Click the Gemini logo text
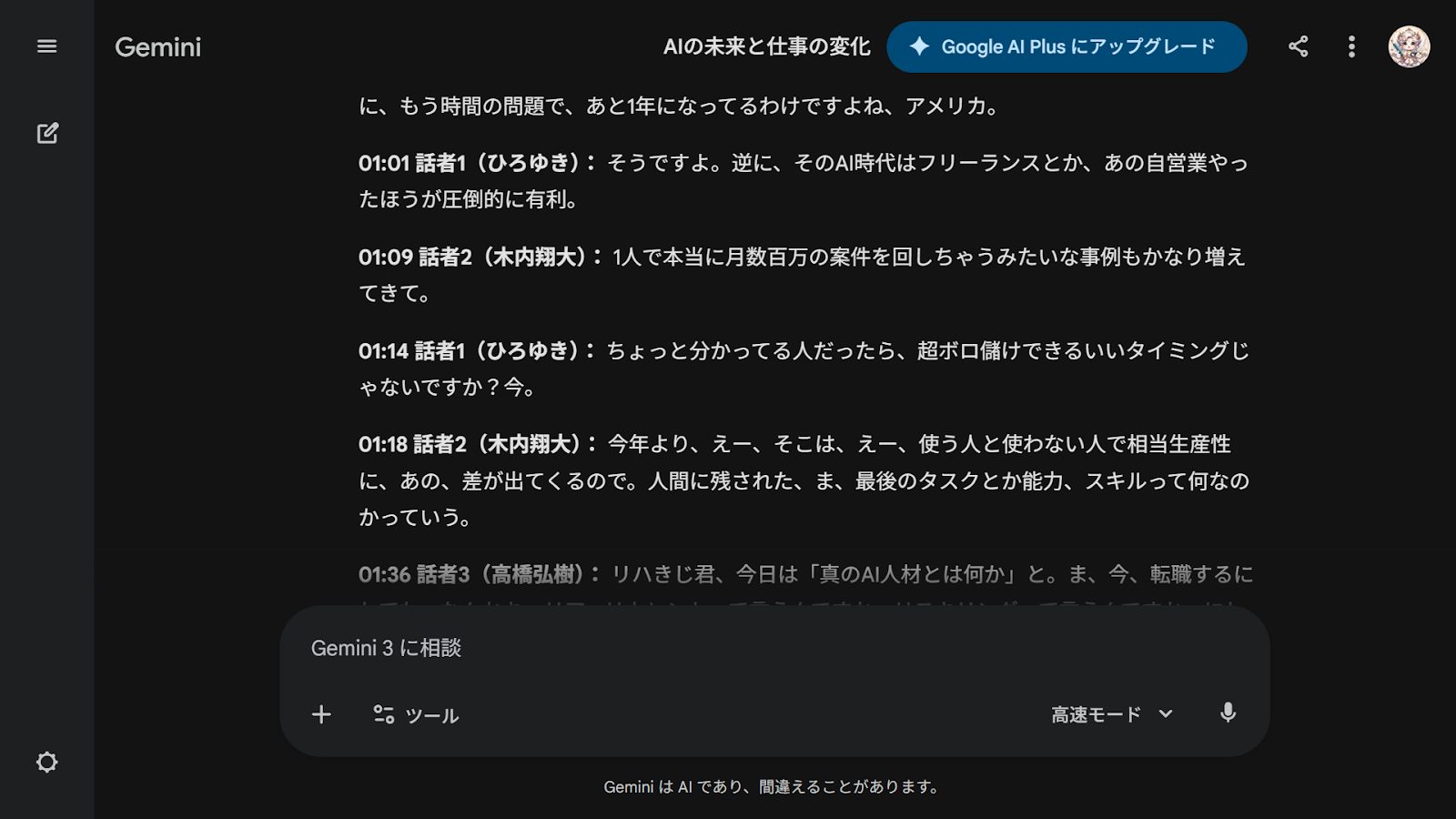Image resolution: width=1456 pixels, height=819 pixels. pyautogui.click(x=157, y=47)
